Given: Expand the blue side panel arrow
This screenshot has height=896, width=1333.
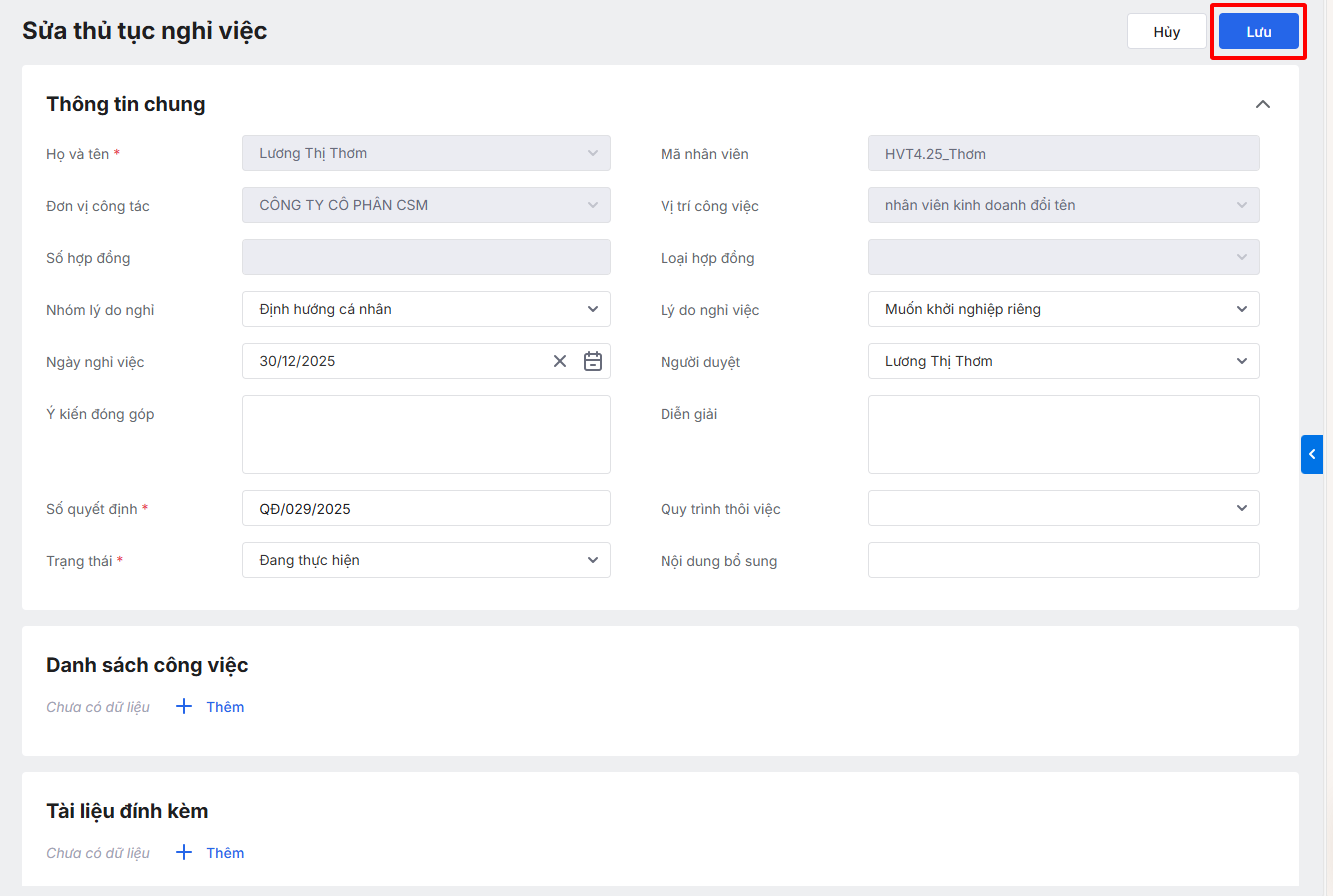Looking at the screenshot, I should 1311,454.
